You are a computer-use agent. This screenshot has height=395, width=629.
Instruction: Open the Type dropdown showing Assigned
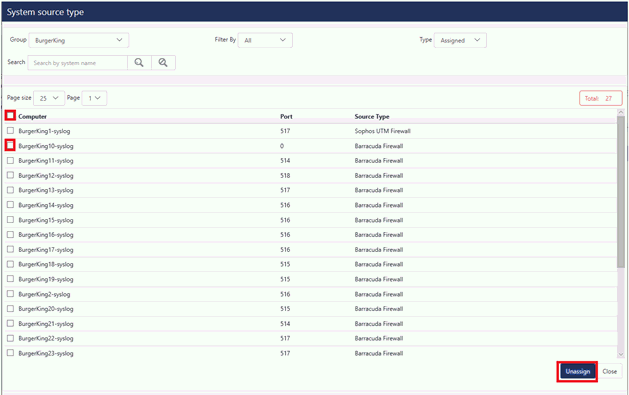(460, 40)
